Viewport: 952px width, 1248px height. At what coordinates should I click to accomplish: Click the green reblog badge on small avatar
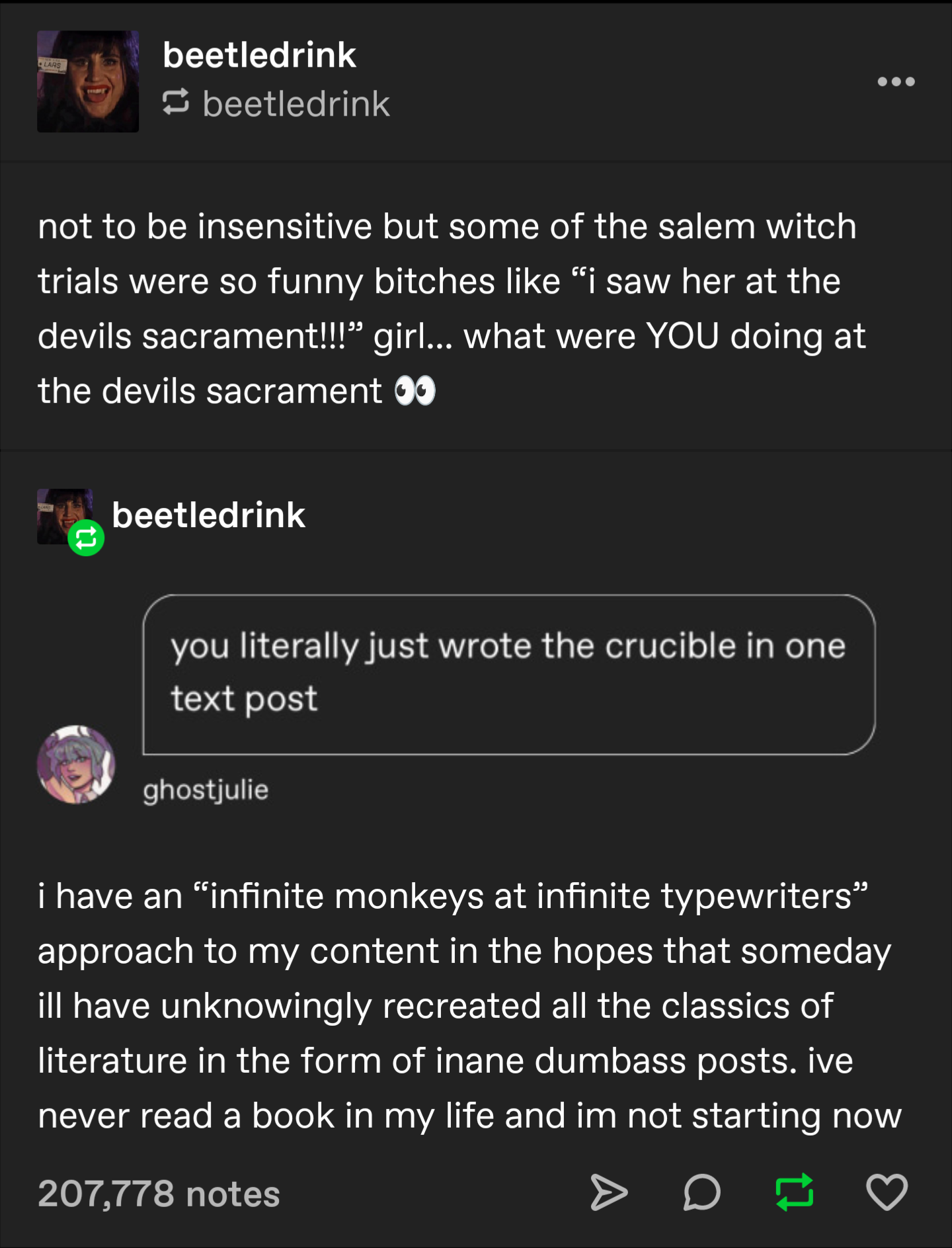[86, 538]
